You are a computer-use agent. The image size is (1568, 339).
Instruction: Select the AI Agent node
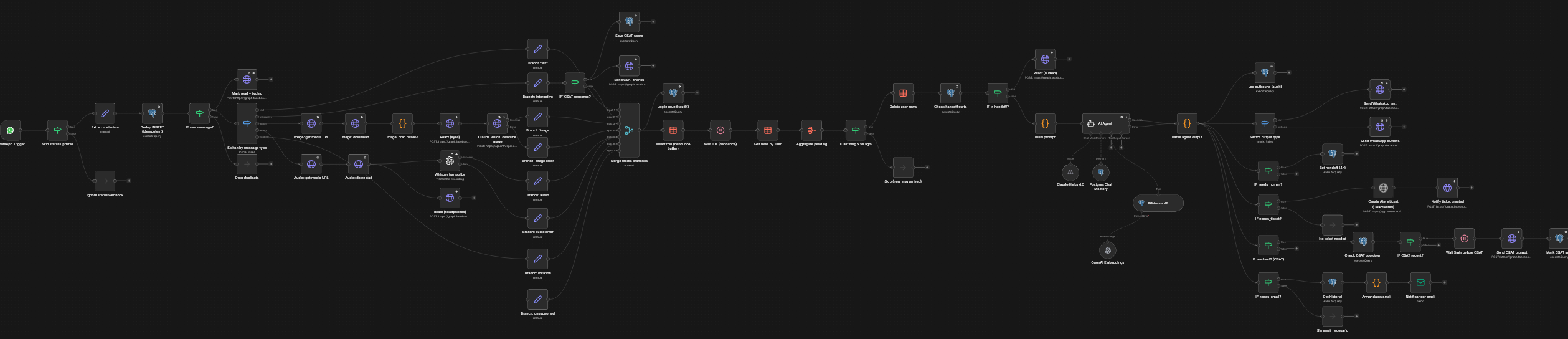1106,123
